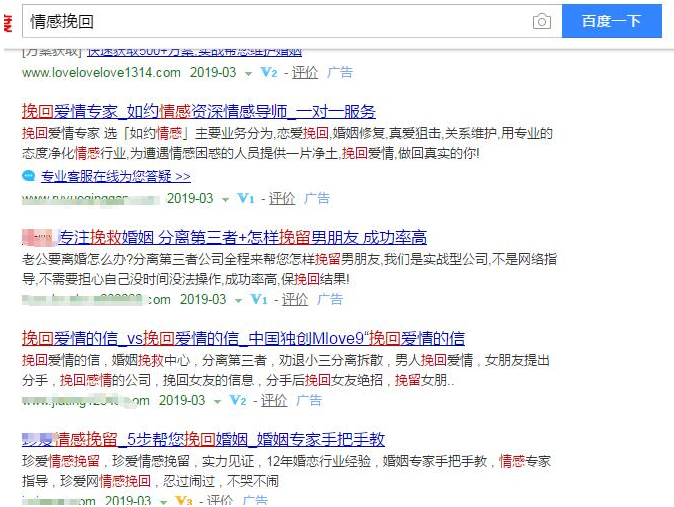The height and width of the screenshot is (507, 674).
Task: Click the V1 badge under 如约情感 result
Action: [245, 198]
